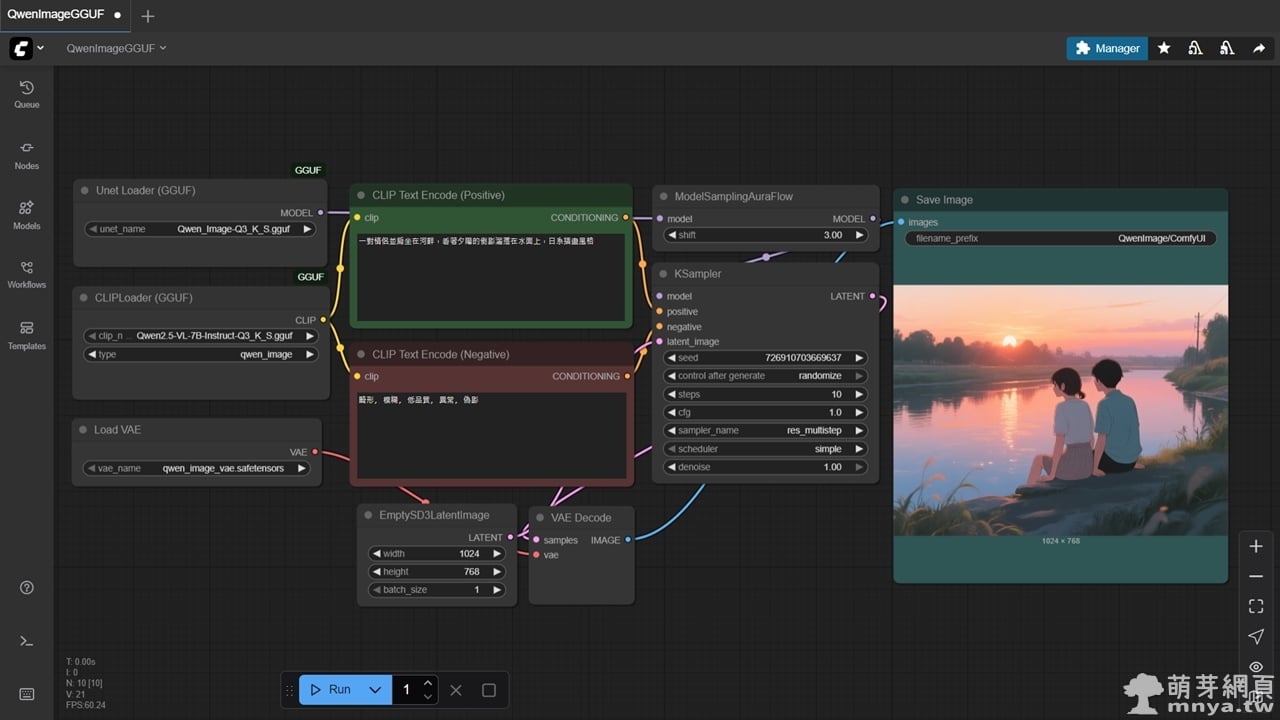This screenshot has width=1280, height=720.
Task: Open the sampler_name res_multistep selector
Action: 765,431
